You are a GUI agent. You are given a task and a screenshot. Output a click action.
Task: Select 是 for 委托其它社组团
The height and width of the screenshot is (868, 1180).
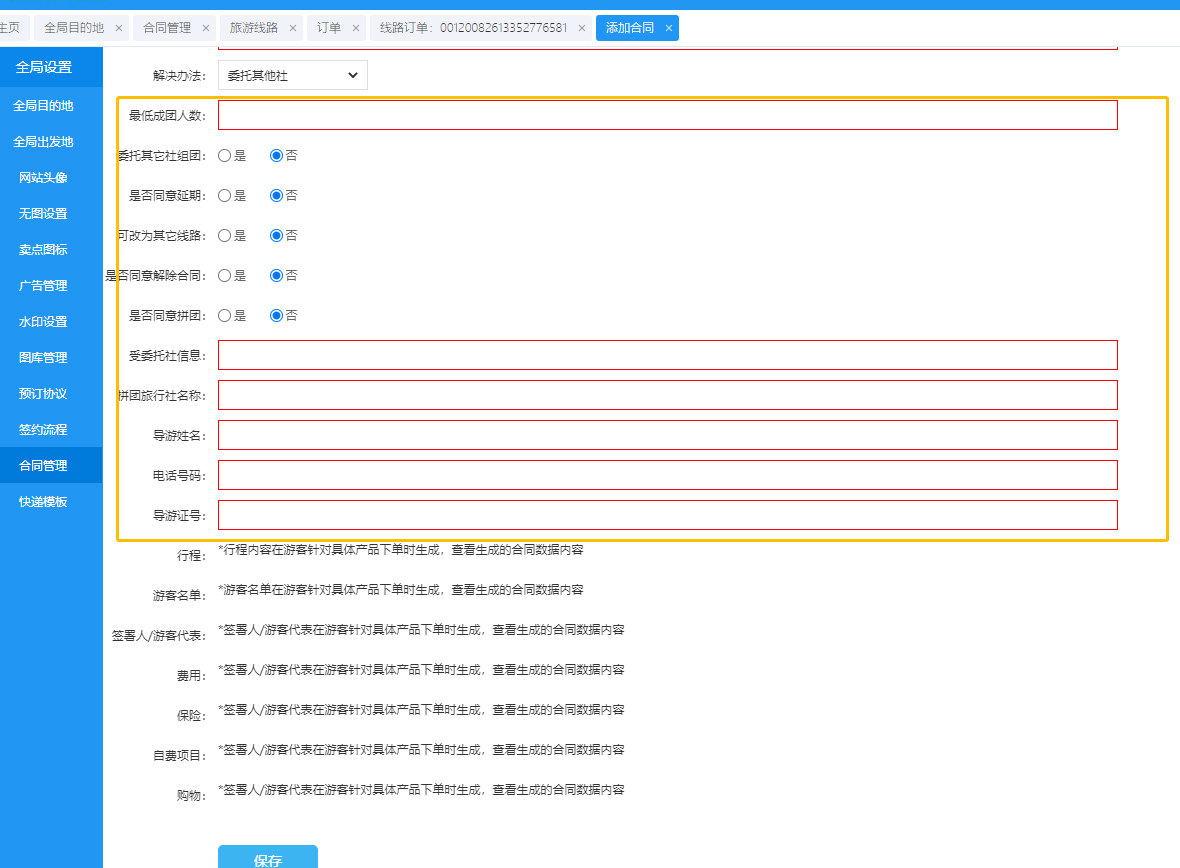pyautogui.click(x=225, y=156)
